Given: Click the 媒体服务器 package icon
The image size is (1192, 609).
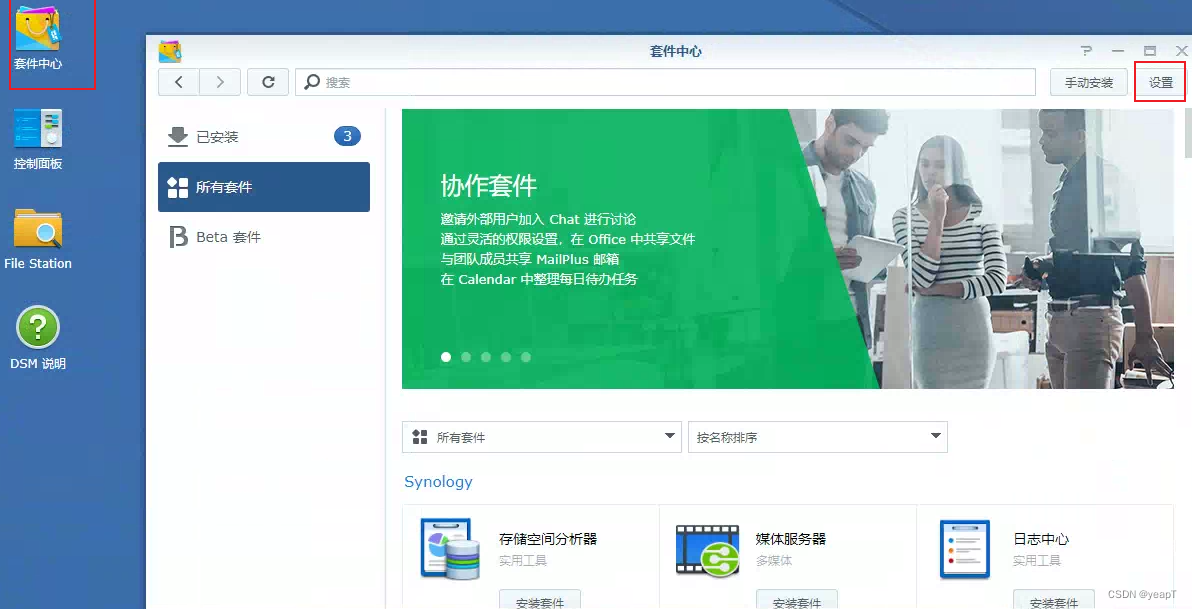Looking at the screenshot, I should click(708, 549).
